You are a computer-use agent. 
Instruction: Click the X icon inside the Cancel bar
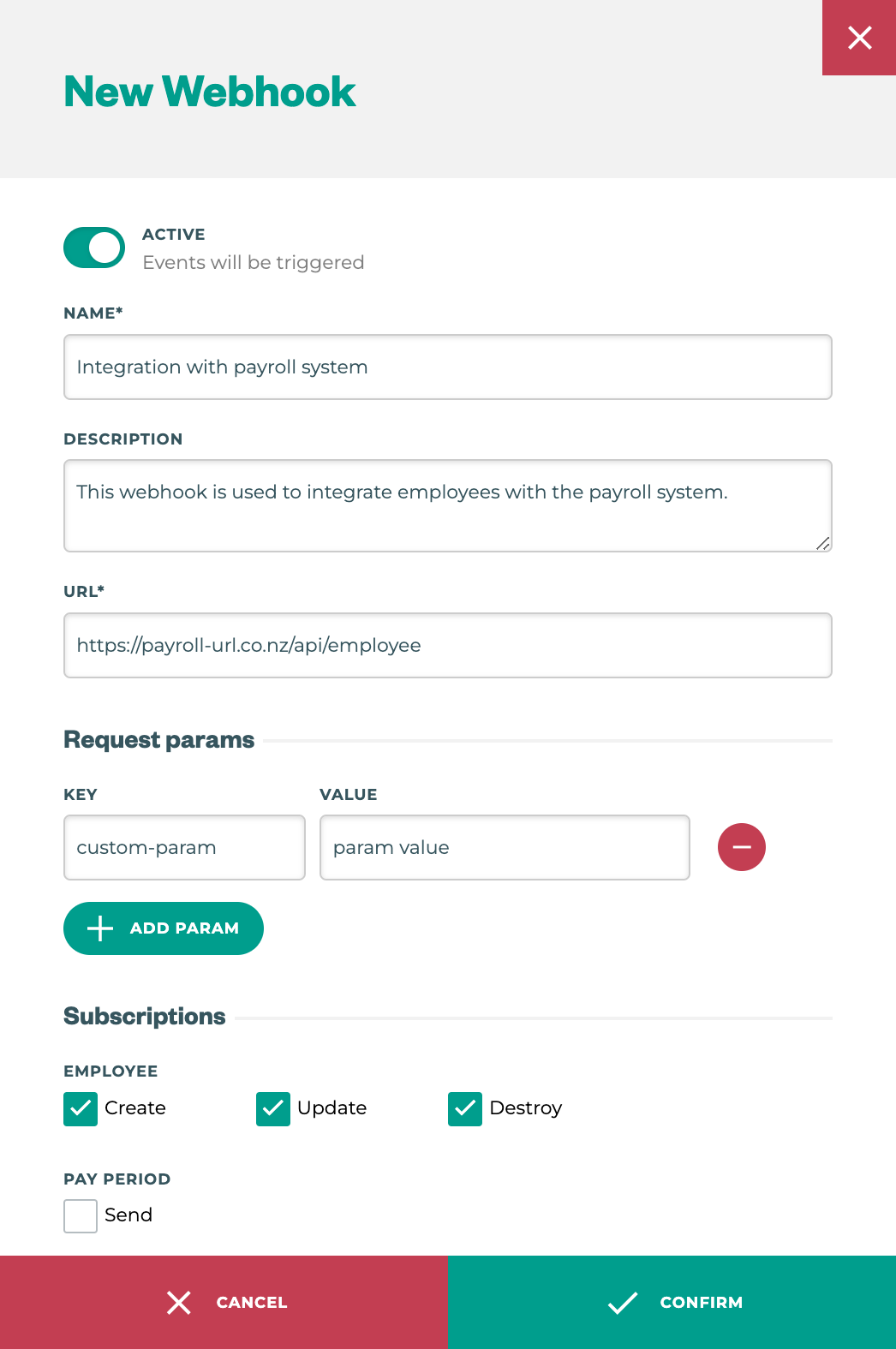pyautogui.click(x=178, y=1302)
